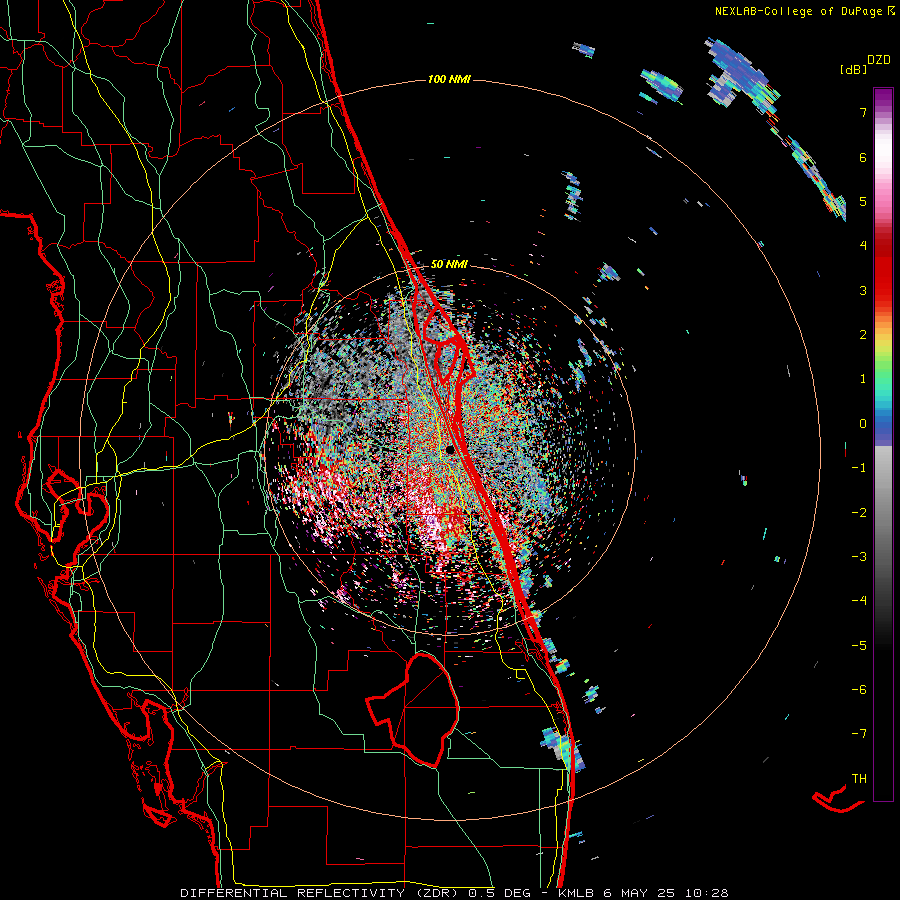Click the black radar site dot
The image size is (900, 900).
click(449, 450)
